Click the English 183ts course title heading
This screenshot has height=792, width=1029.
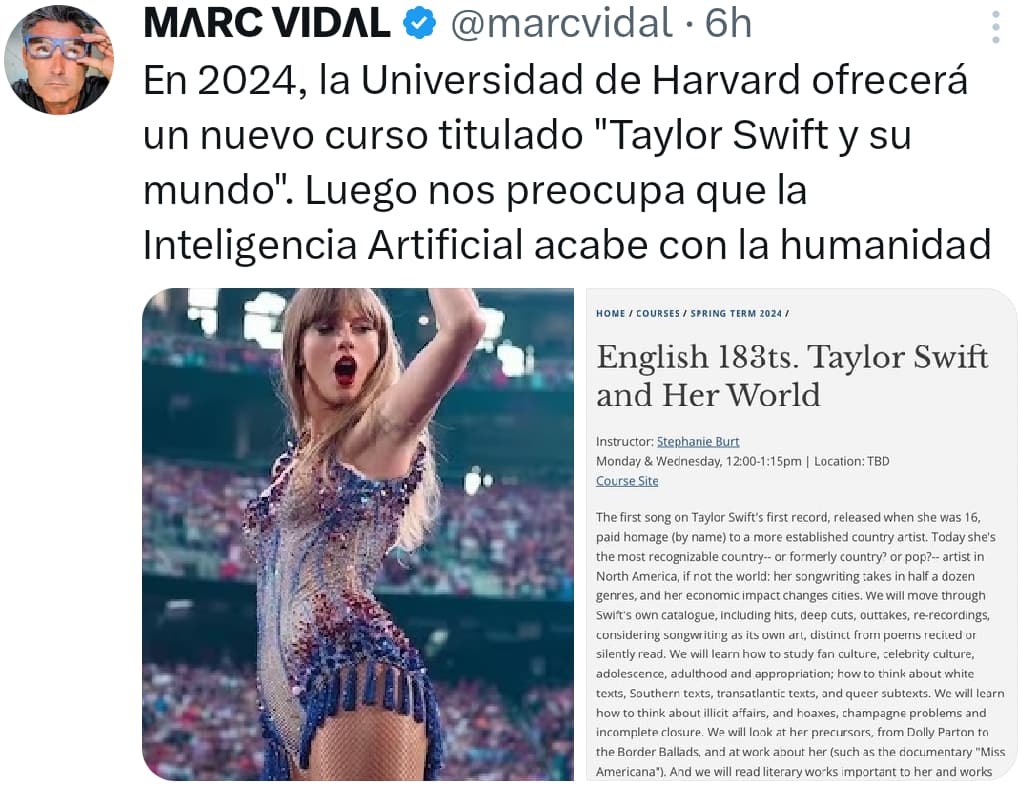pos(792,376)
